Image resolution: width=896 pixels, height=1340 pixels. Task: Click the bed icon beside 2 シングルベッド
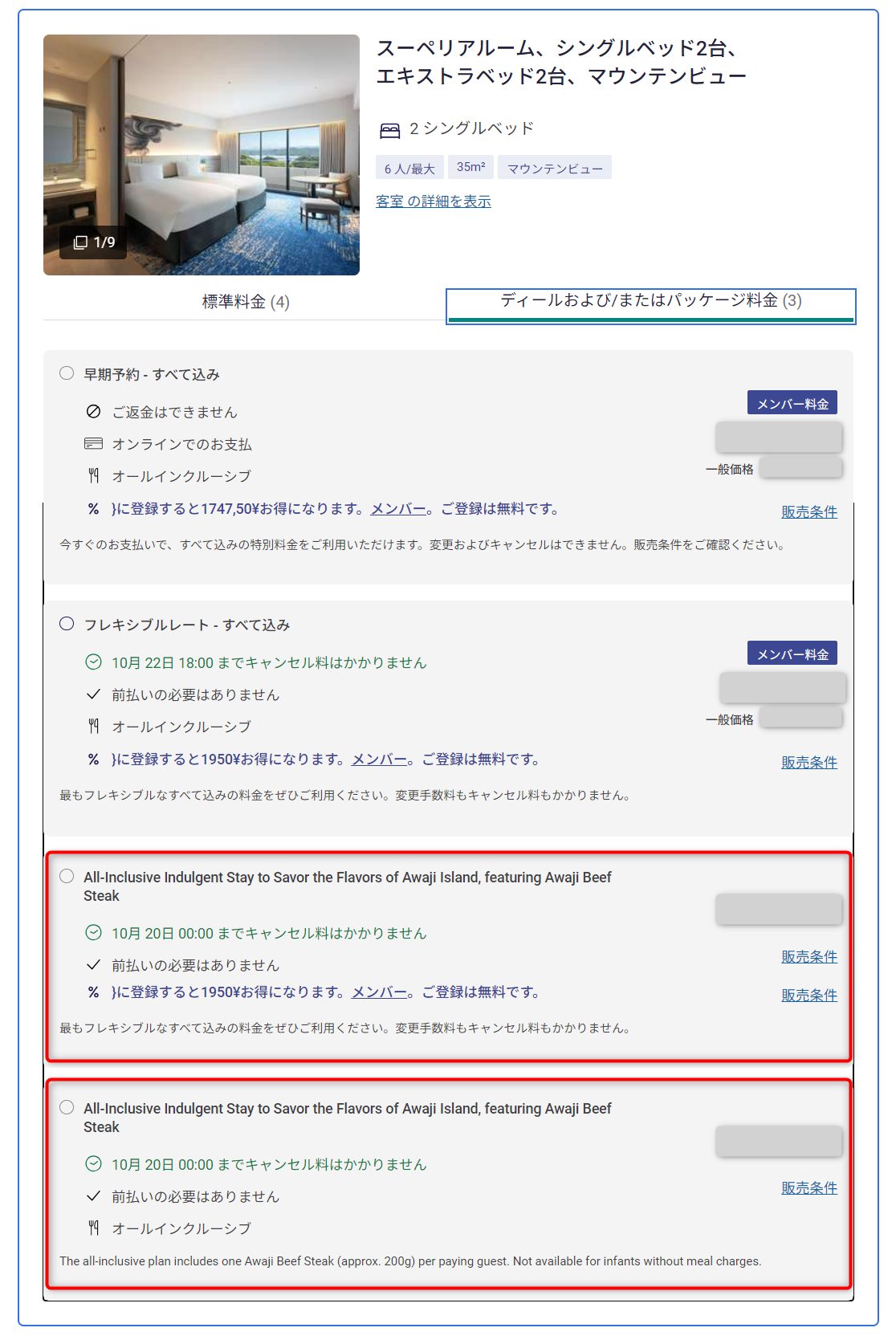(389, 130)
